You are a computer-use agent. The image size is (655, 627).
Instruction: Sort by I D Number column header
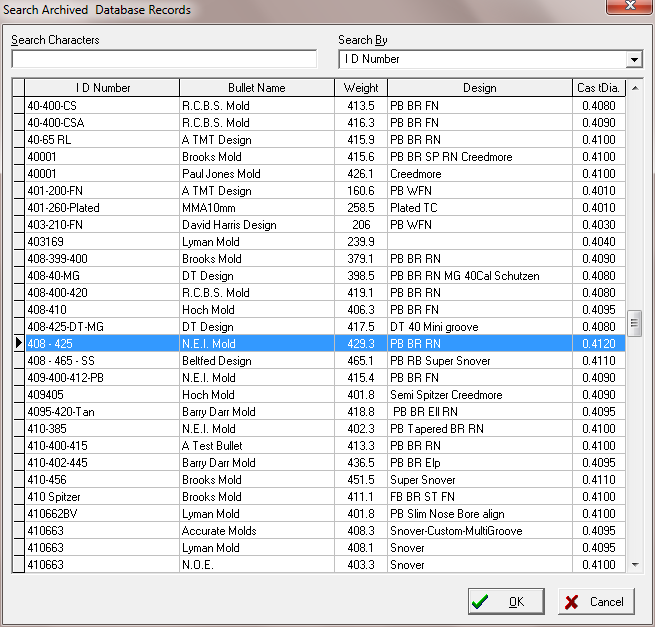tap(102, 88)
